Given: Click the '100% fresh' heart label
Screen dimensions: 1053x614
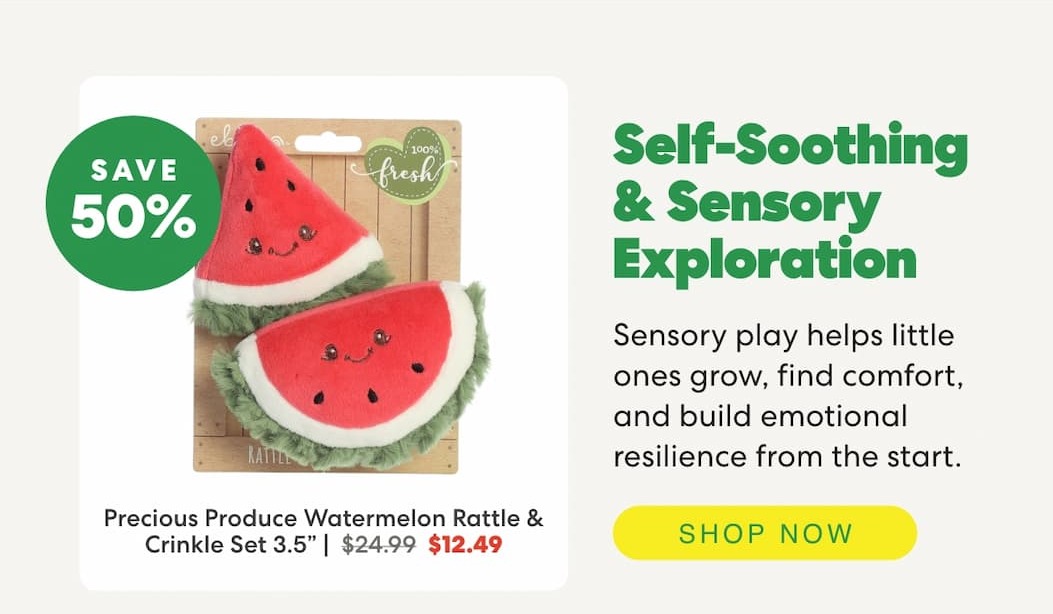Looking at the screenshot, I should (410, 162).
